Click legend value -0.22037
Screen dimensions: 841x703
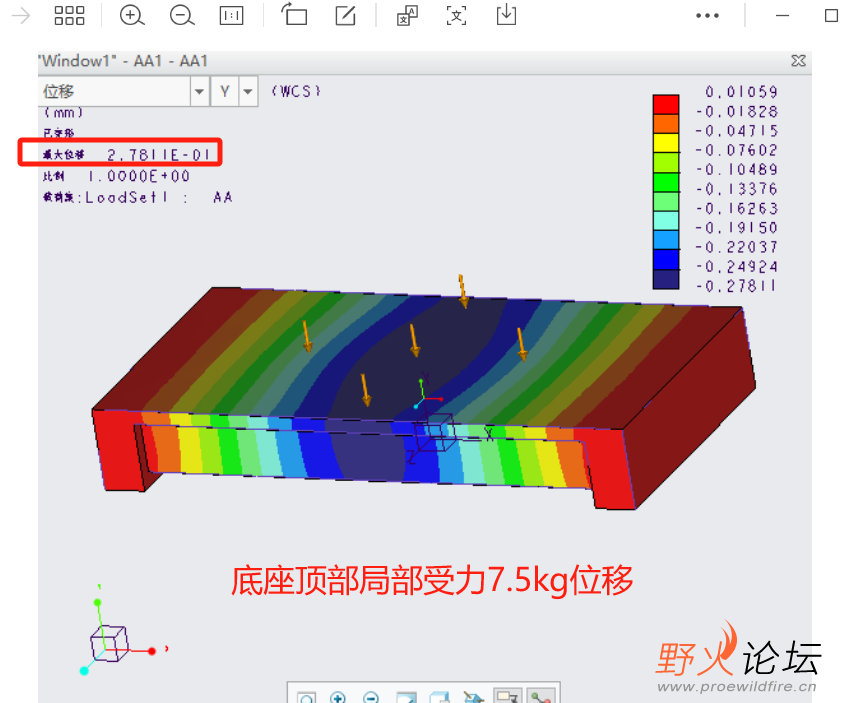click(736, 247)
